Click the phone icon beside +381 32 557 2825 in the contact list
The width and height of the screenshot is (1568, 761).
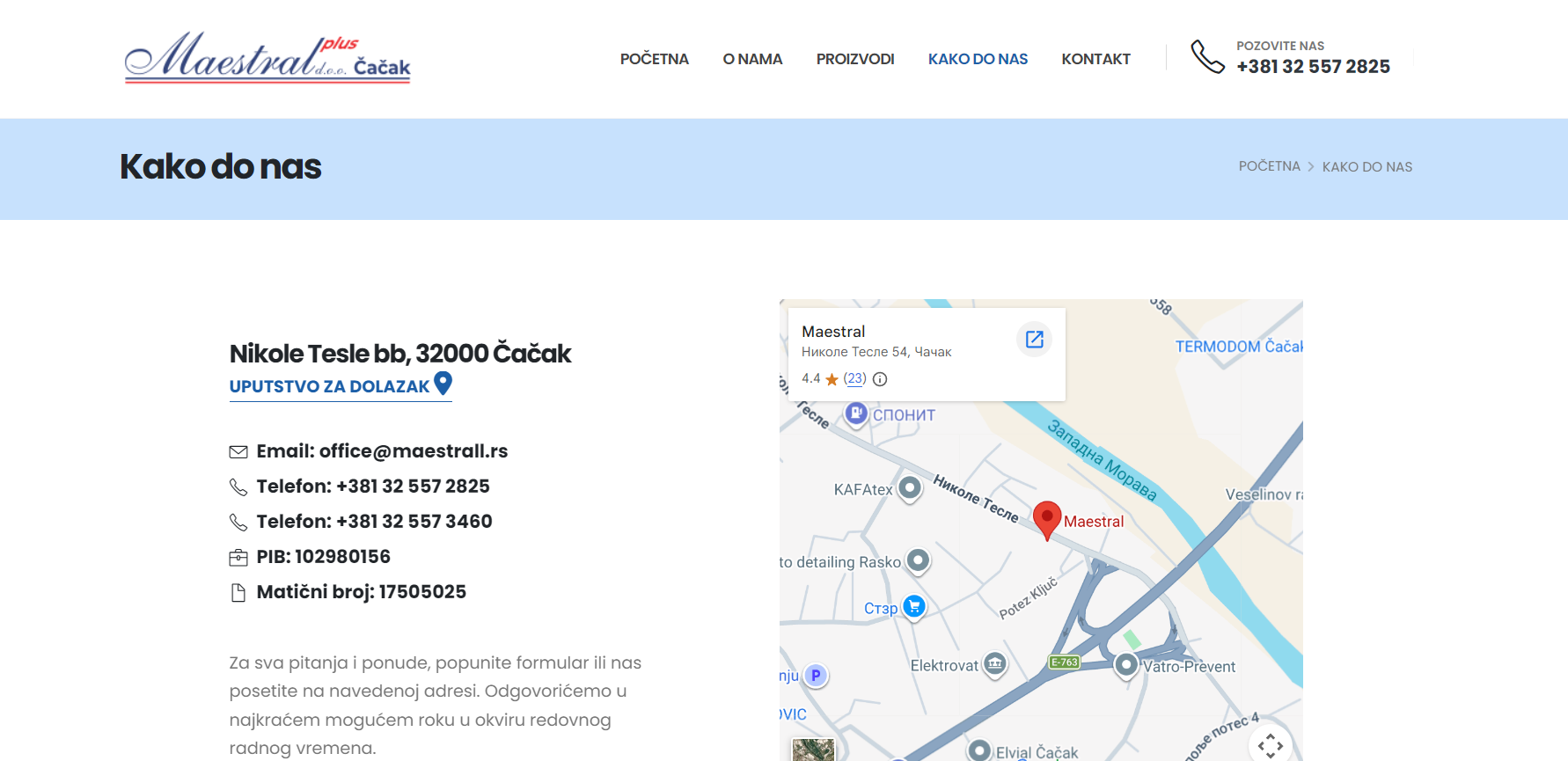(x=238, y=487)
